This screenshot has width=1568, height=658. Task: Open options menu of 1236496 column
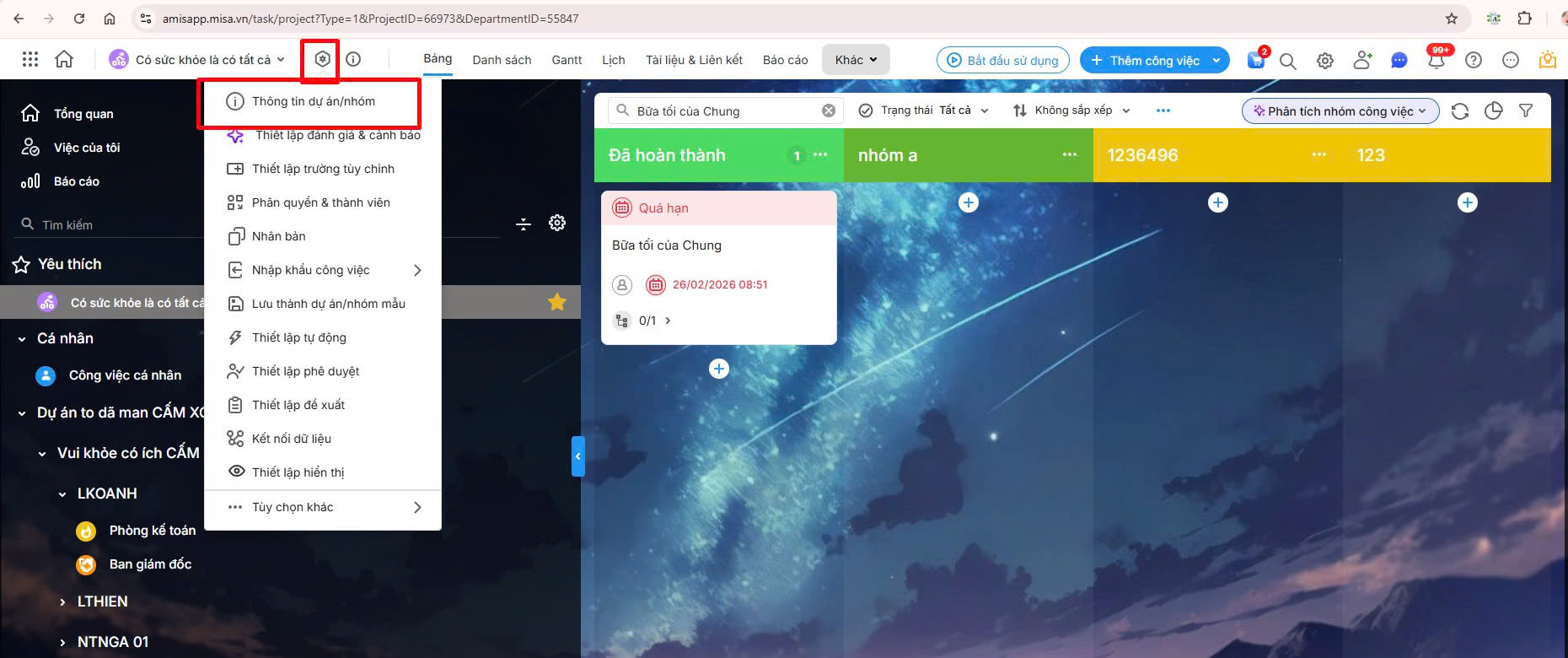(1319, 154)
